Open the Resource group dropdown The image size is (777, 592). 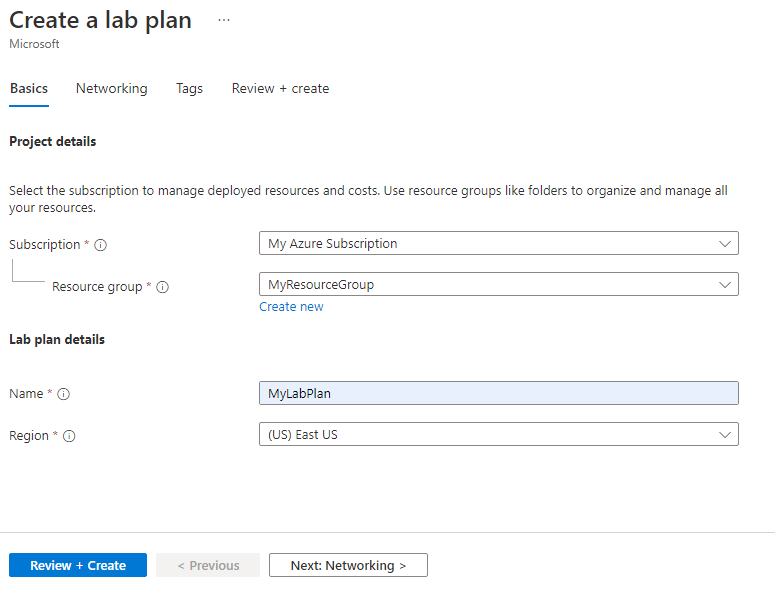(499, 284)
